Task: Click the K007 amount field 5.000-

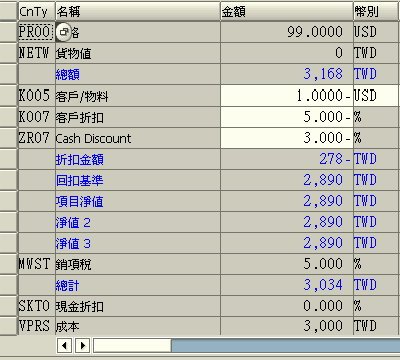Action: 287,117
